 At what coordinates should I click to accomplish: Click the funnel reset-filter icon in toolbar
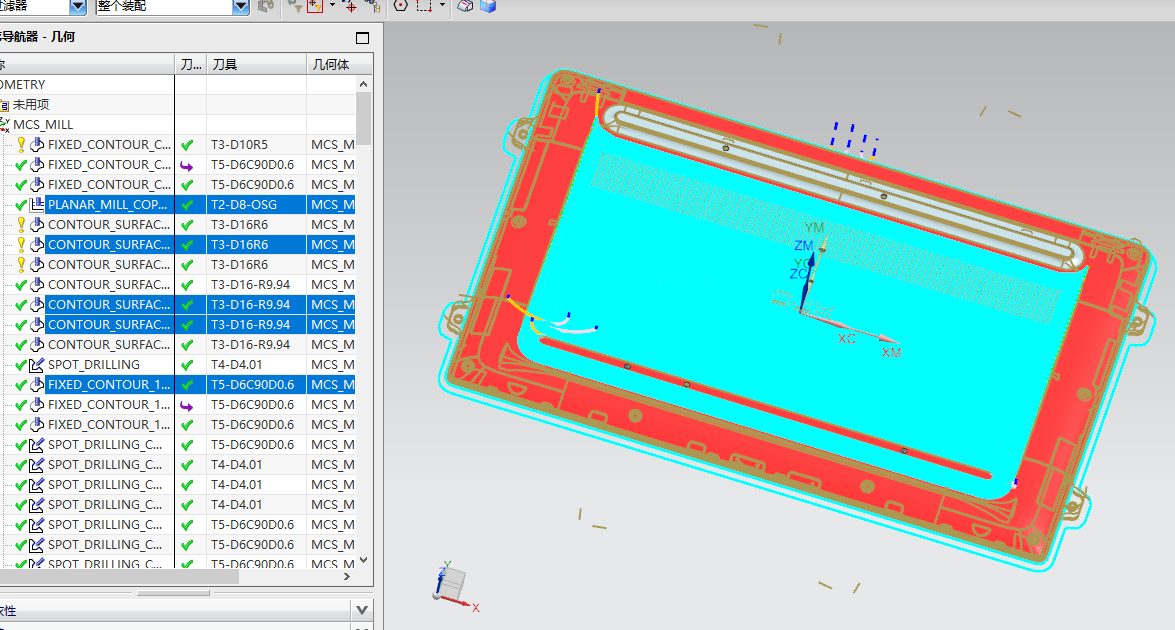click(295, 7)
